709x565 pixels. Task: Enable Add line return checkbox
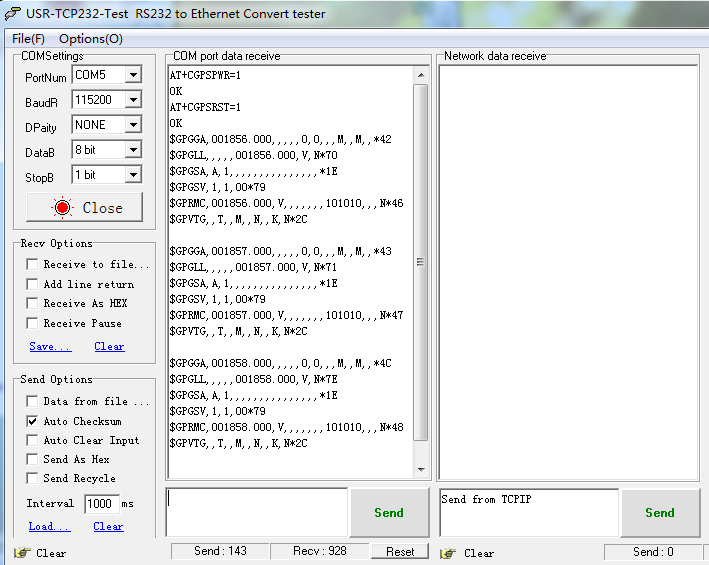(32, 284)
